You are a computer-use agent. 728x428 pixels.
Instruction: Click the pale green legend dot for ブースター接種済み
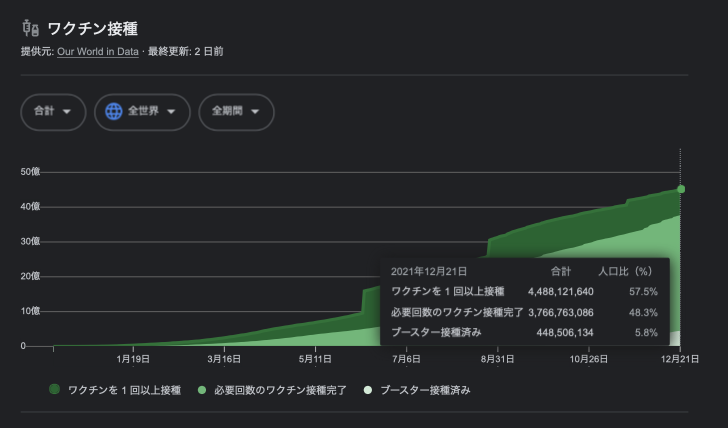pyautogui.click(x=368, y=390)
